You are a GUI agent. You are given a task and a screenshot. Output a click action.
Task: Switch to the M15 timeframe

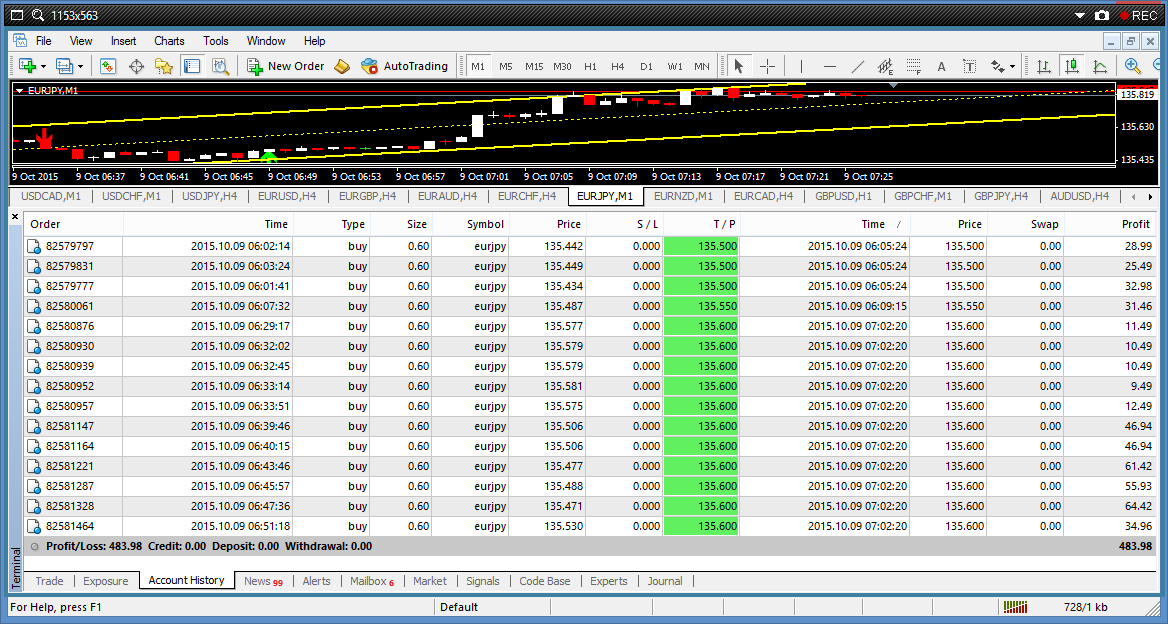[534, 66]
